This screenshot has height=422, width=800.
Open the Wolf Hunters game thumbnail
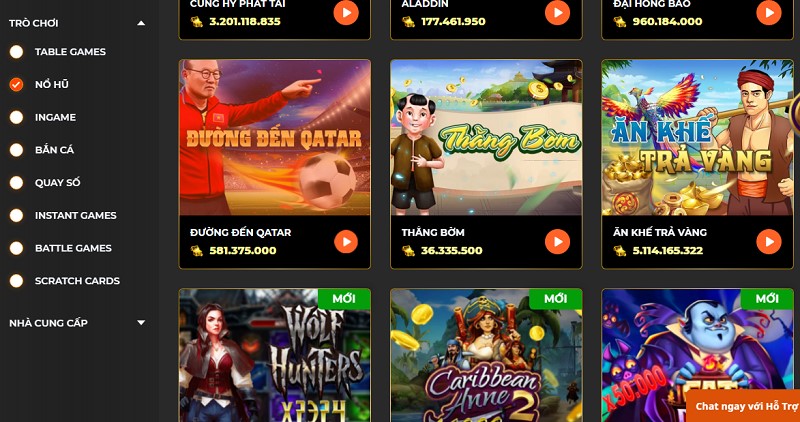(274, 356)
